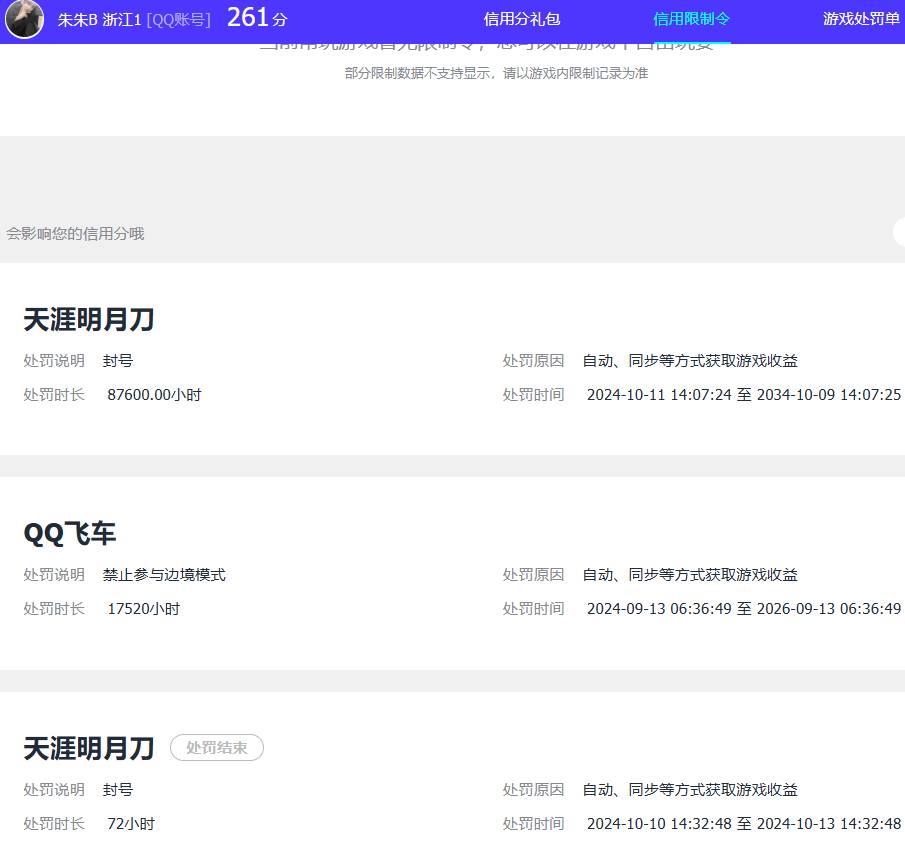Click the QQ飞车 punishment time range

(741, 608)
